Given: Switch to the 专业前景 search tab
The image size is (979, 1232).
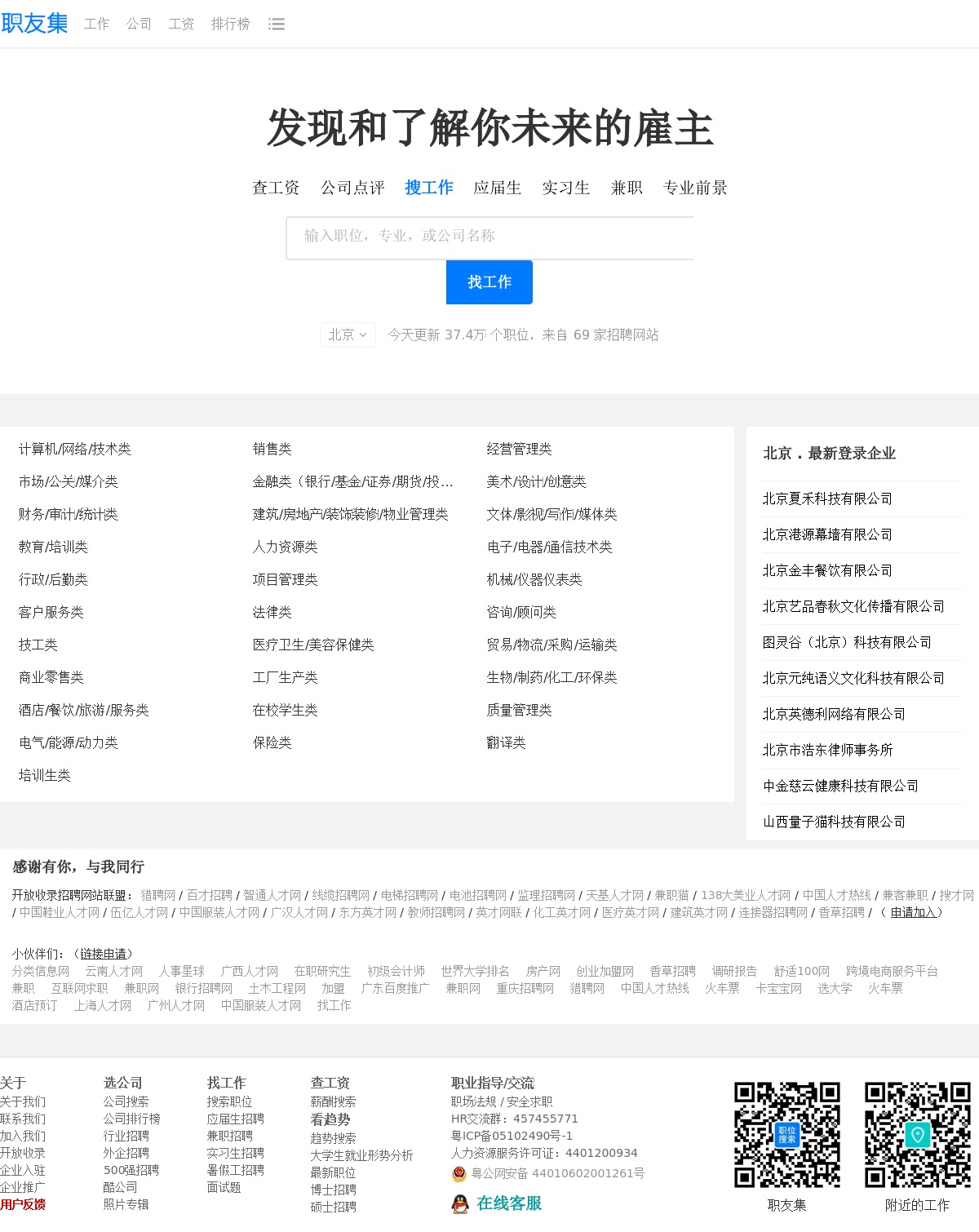Looking at the screenshot, I should coord(695,188).
